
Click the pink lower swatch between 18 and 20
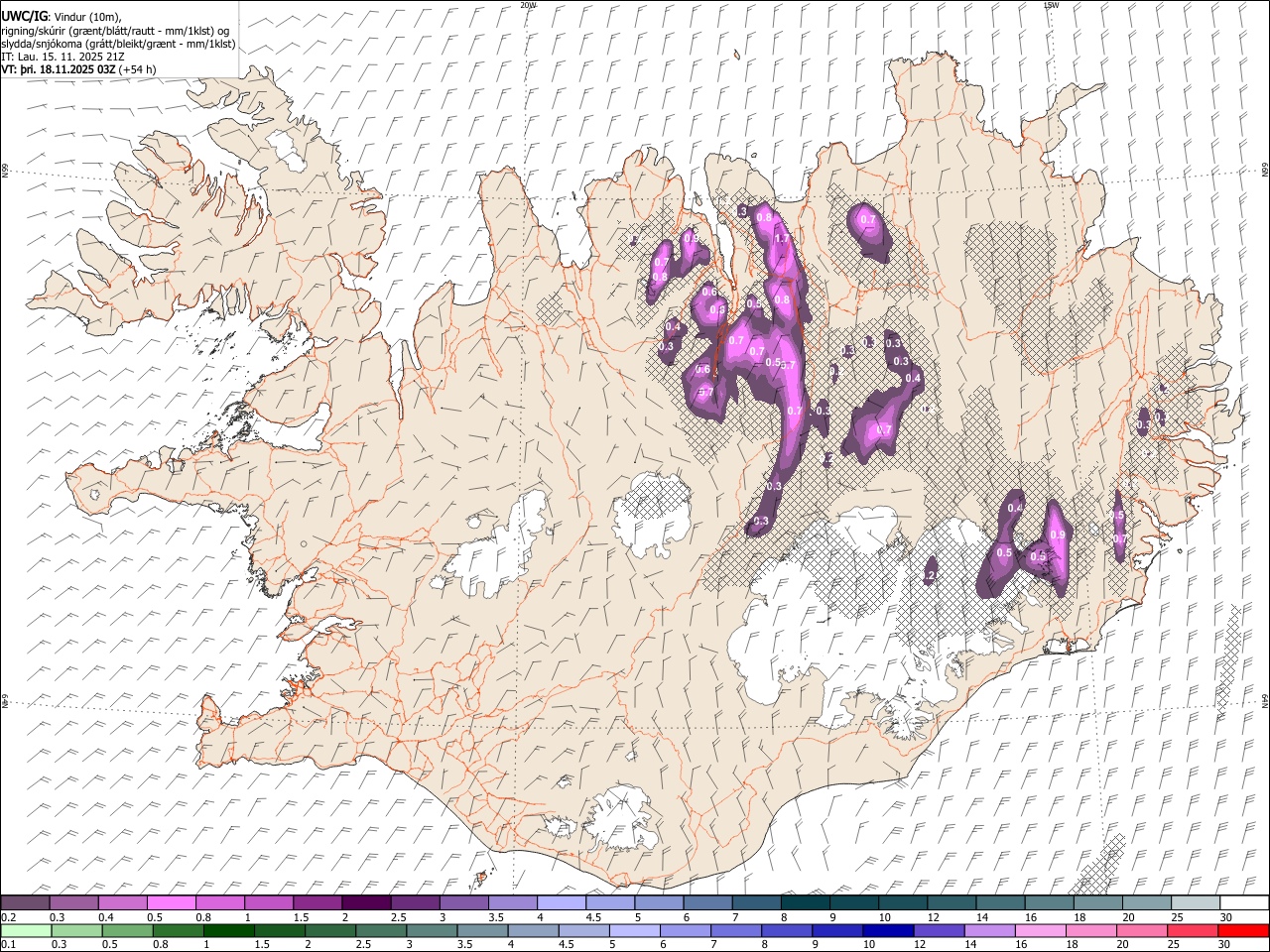(x=1091, y=930)
